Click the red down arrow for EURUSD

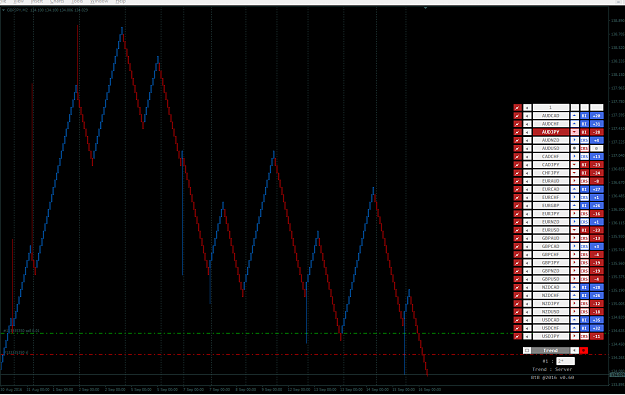pyautogui.click(x=575, y=230)
